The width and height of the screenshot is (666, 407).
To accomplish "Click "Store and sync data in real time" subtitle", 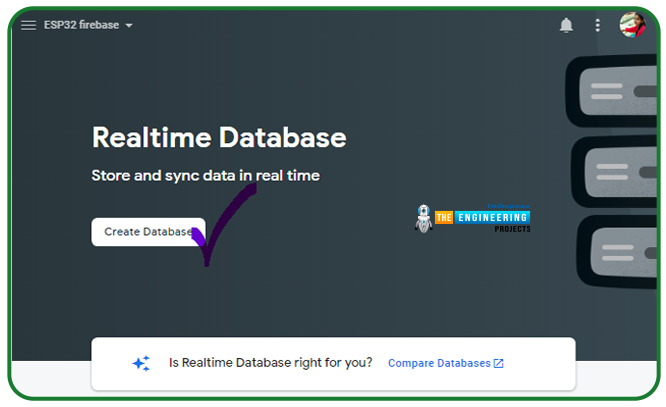I will click(205, 175).
